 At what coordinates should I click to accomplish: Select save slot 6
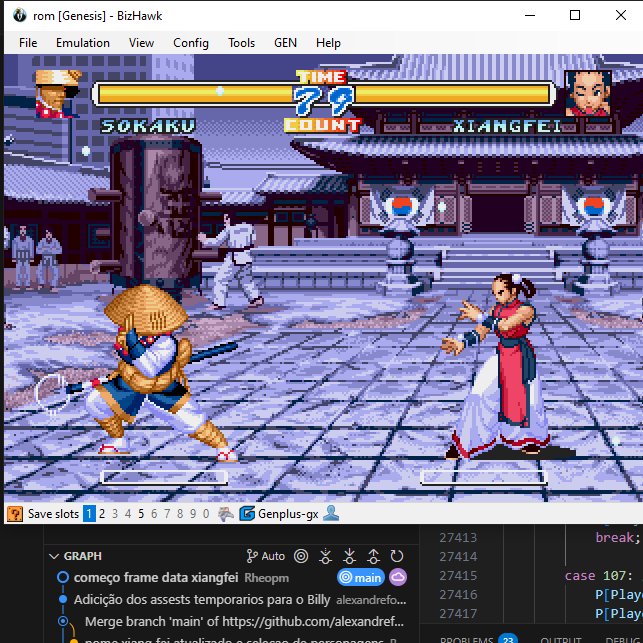click(154, 514)
